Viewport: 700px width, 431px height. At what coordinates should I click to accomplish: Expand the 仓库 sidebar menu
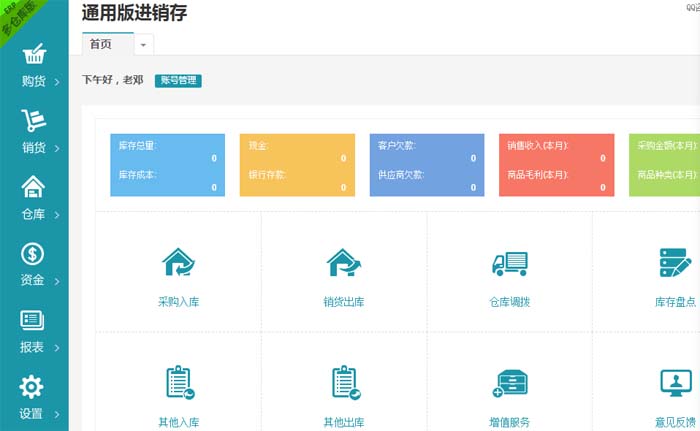34,199
